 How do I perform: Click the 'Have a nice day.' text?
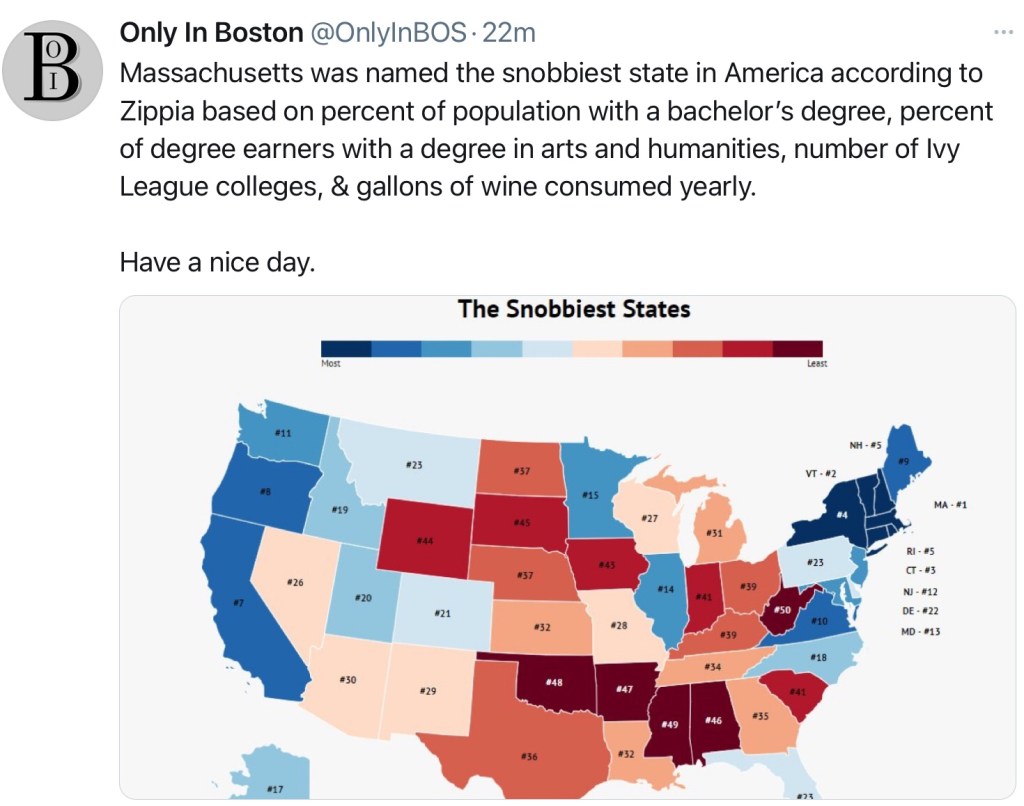tap(217, 263)
